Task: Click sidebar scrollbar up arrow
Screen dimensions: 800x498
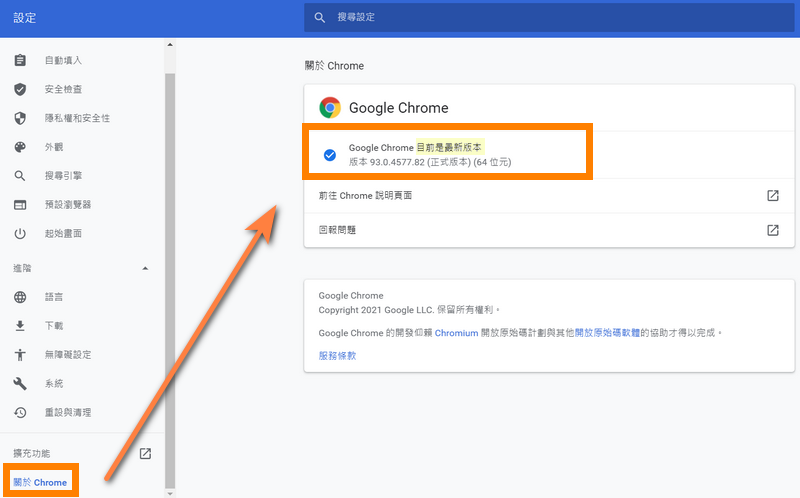Action: [x=170, y=45]
